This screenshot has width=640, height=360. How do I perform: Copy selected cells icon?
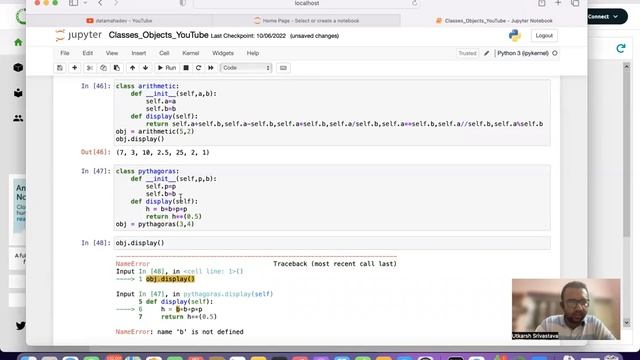pos(103,68)
